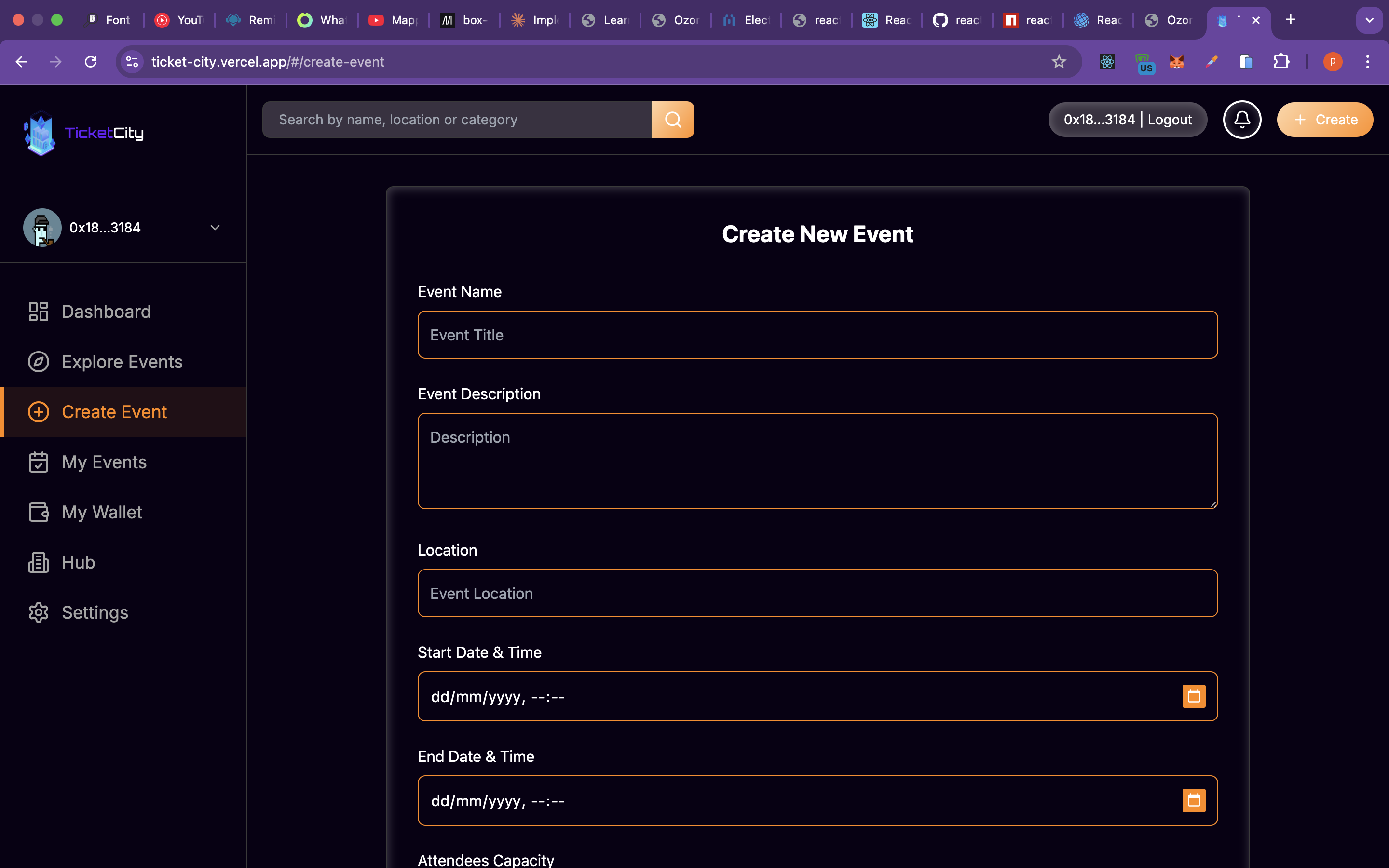Viewport: 1389px width, 868px height.
Task: Bookmark this page with star icon
Action: point(1059,61)
